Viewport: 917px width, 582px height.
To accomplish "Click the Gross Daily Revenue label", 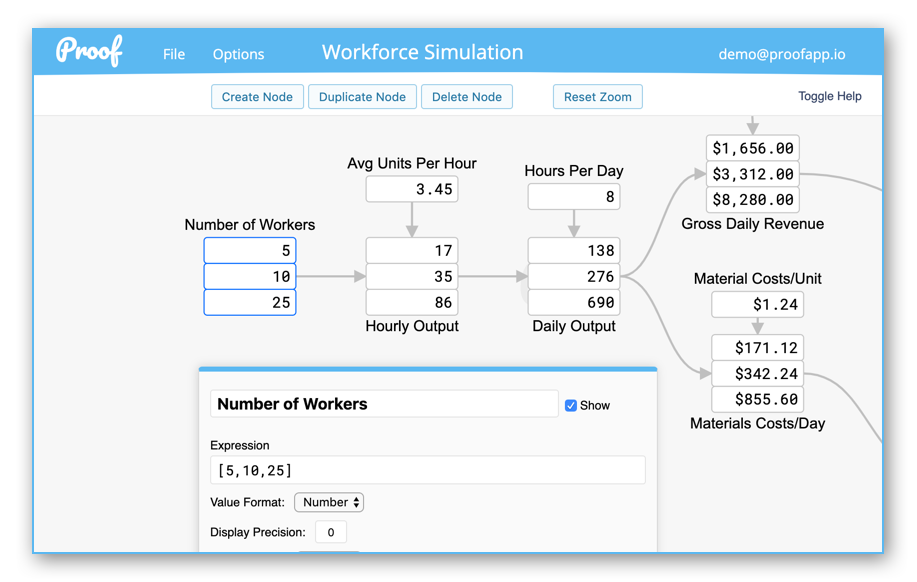I will (x=753, y=224).
